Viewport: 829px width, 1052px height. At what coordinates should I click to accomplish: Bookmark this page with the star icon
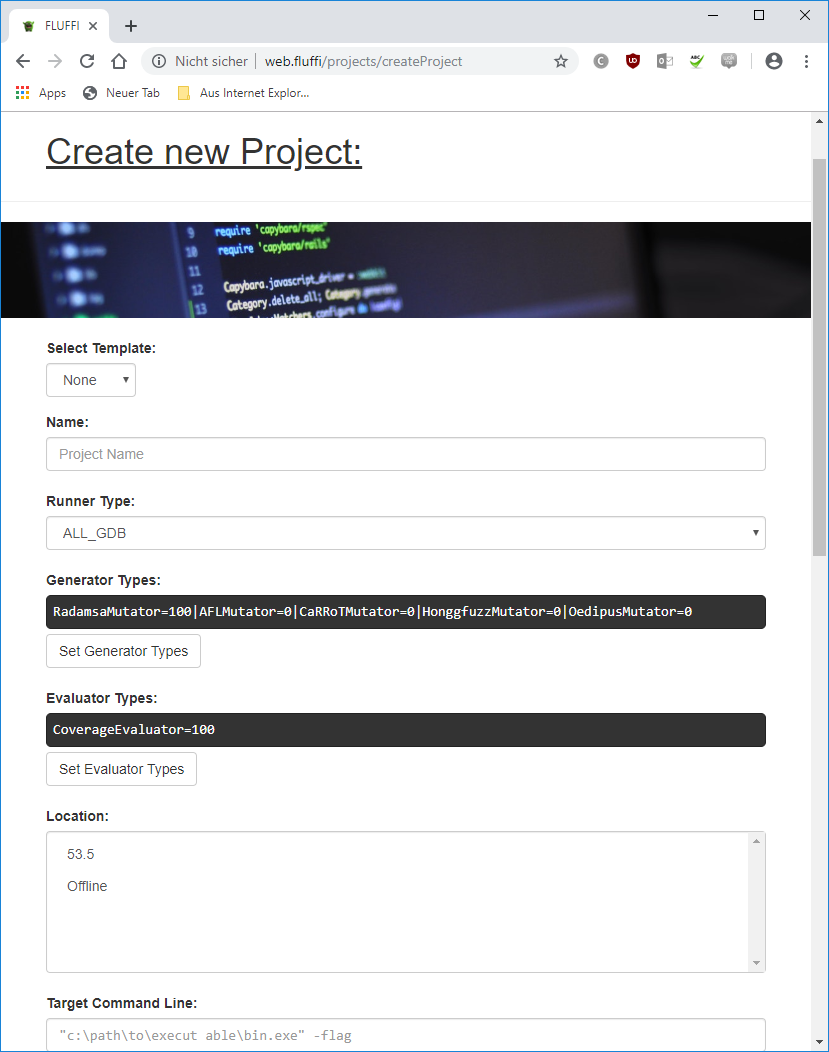561,61
